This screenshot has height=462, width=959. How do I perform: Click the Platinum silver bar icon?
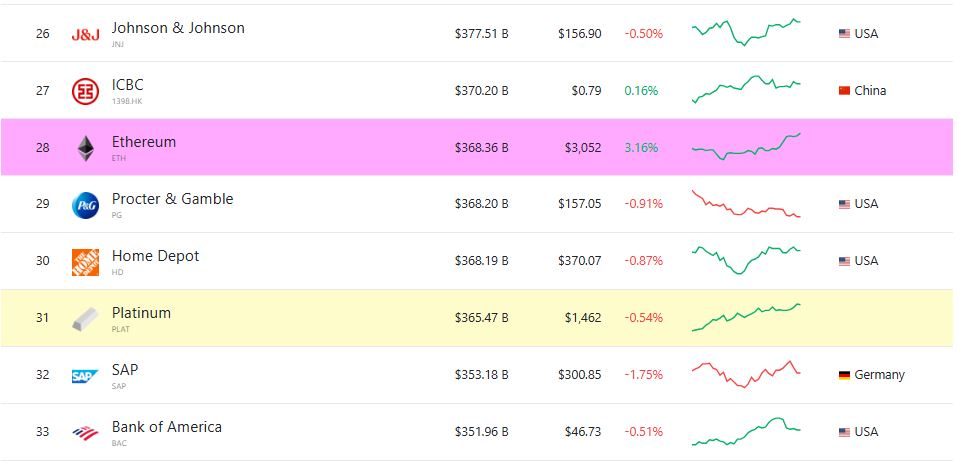point(86,319)
